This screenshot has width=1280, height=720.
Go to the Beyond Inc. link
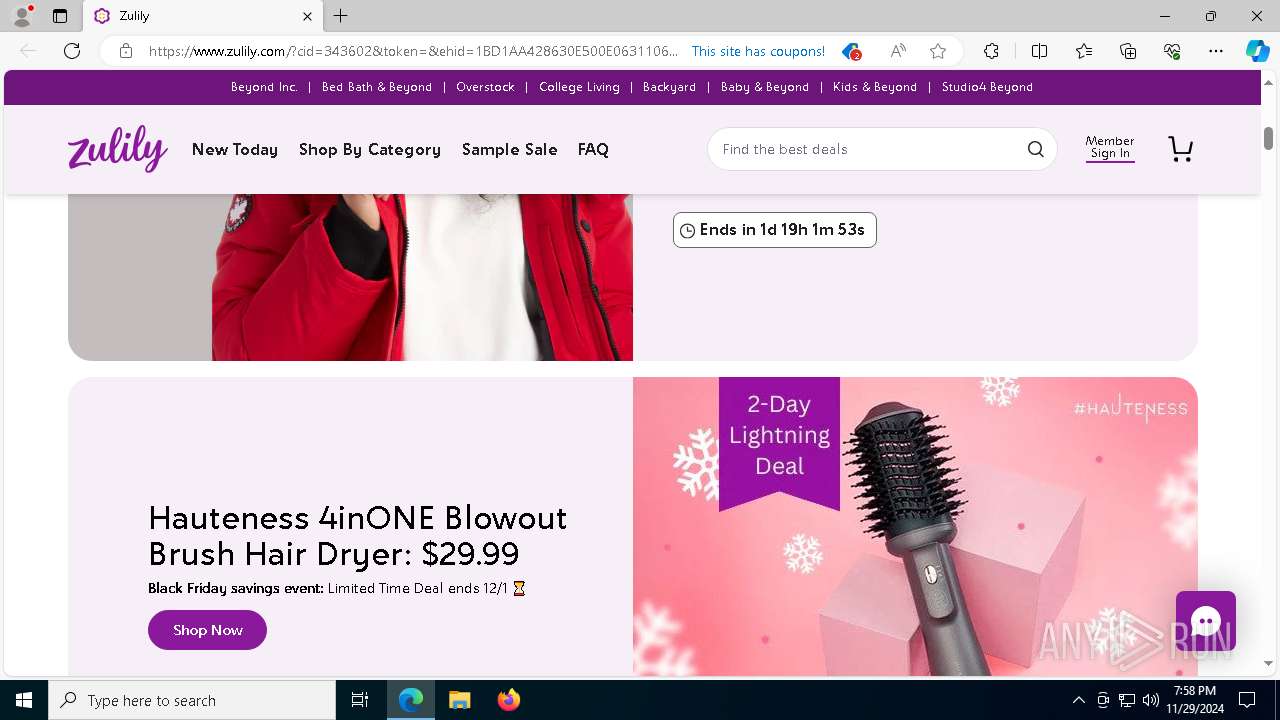(x=264, y=87)
